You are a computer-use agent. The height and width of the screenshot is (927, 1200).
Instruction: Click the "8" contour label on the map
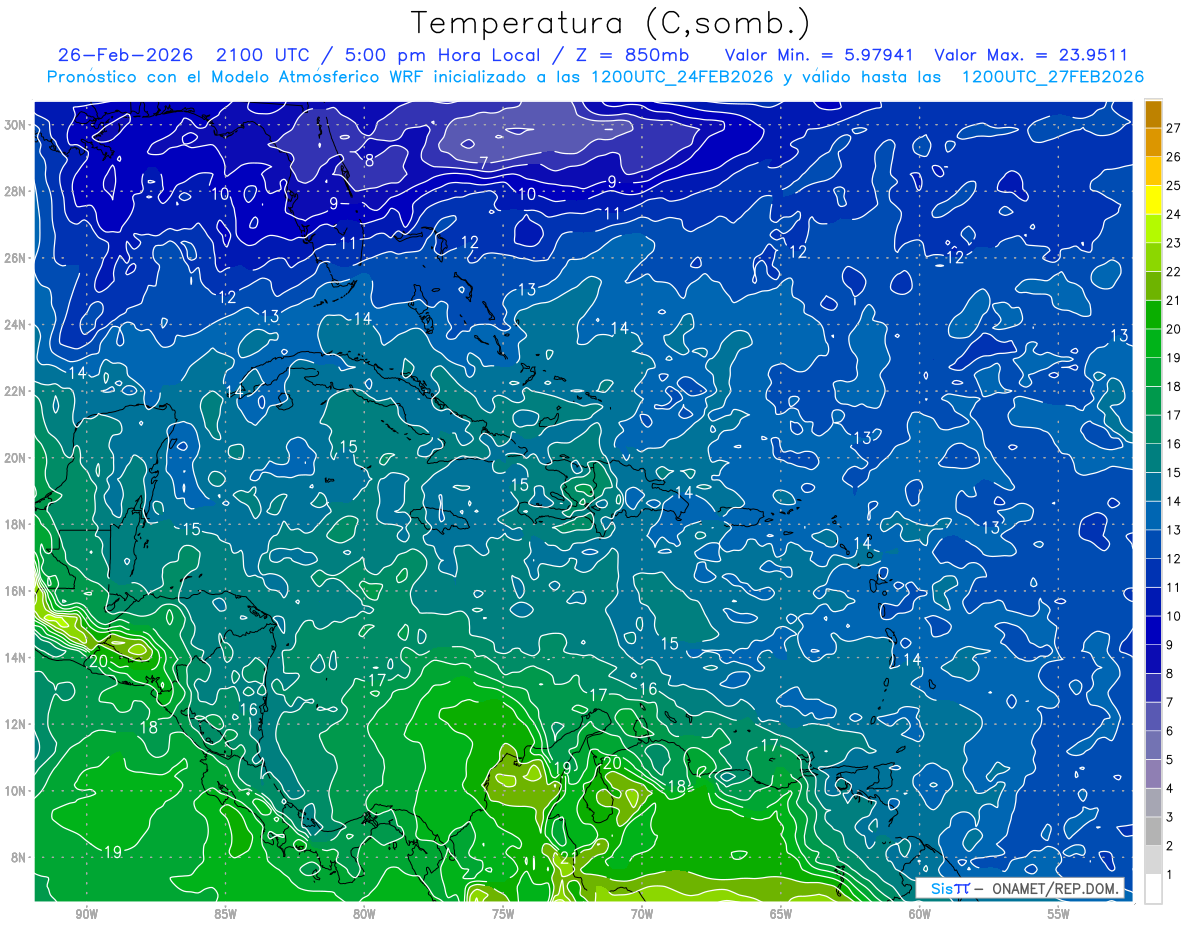coord(369,160)
